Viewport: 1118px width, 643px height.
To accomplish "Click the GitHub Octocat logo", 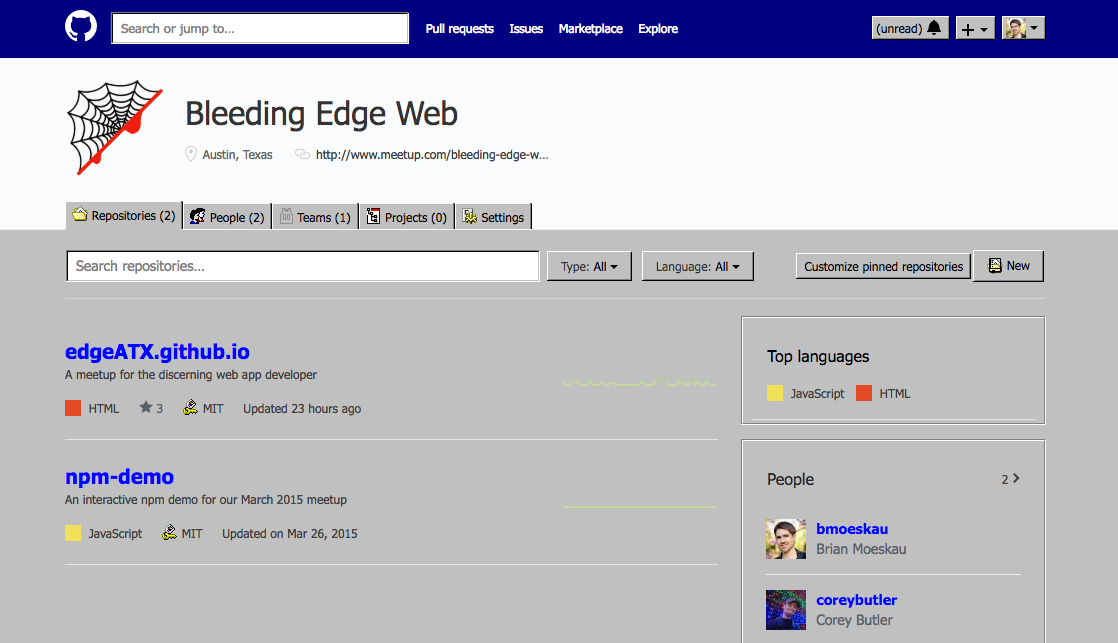I will point(81,27).
